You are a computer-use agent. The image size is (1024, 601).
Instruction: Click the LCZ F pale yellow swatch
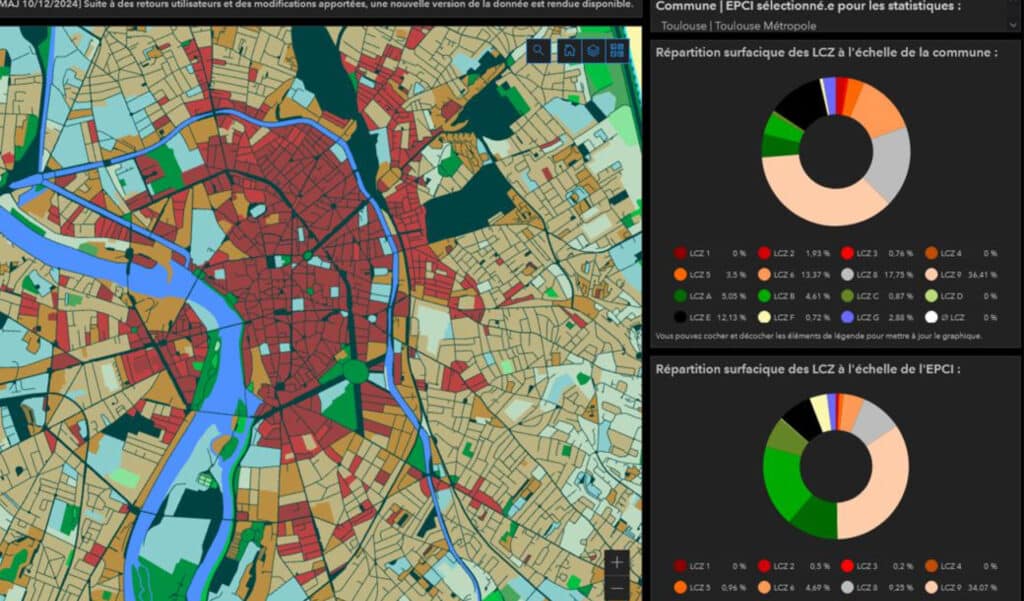(765, 317)
